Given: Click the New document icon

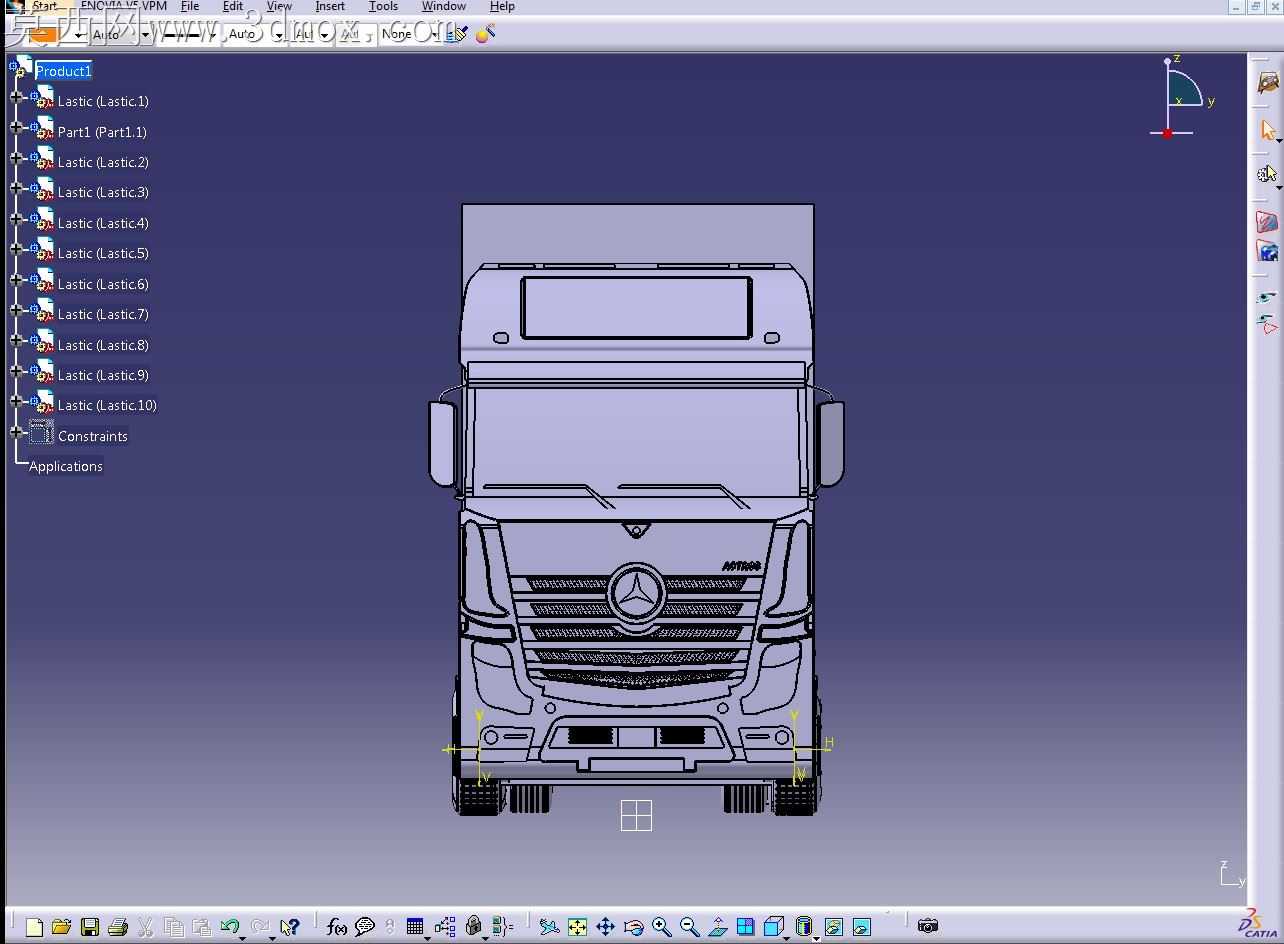Looking at the screenshot, I should [x=34, y=927].
